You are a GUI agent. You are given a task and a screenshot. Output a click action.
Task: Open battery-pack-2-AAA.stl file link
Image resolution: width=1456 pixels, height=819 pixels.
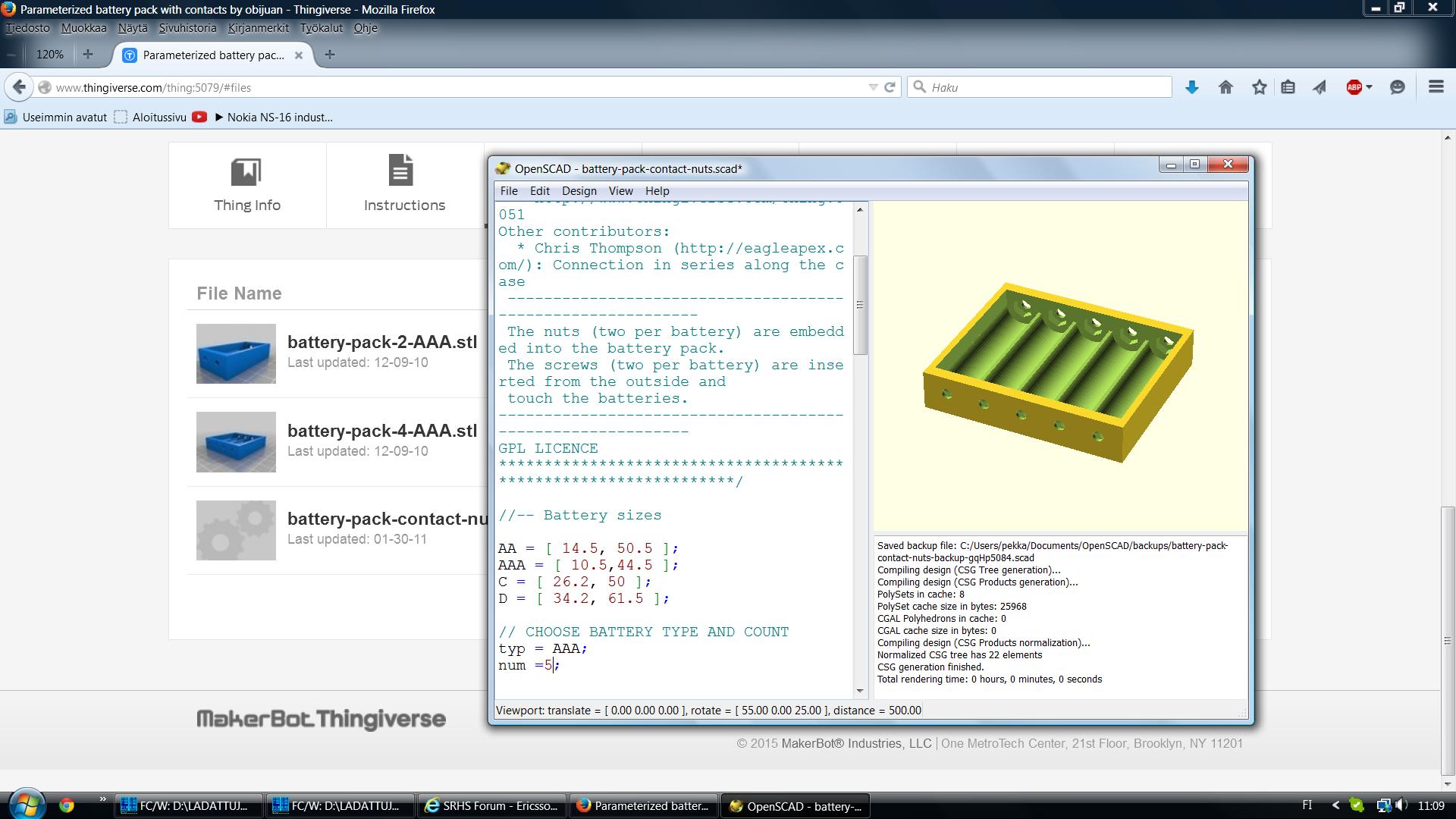(382, 342)
